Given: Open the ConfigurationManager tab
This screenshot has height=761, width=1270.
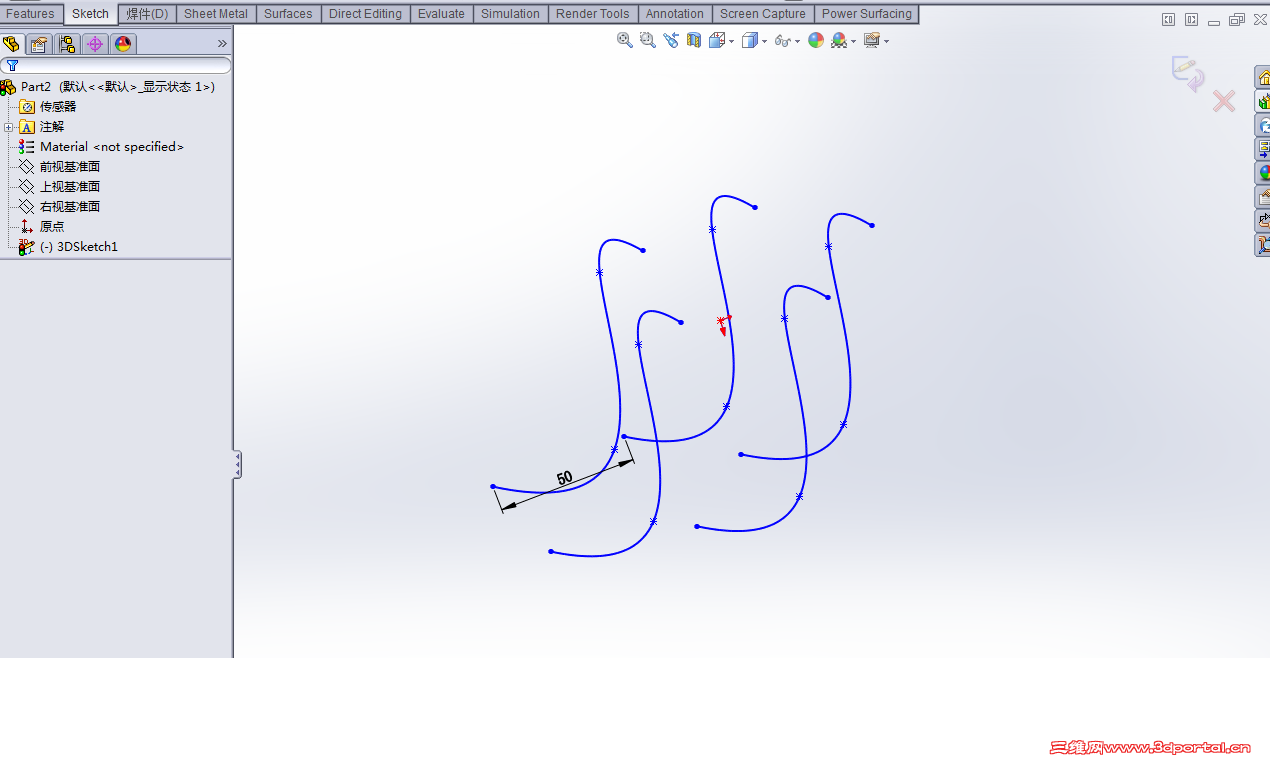Looking at the screenshot, I should point(67,43).
